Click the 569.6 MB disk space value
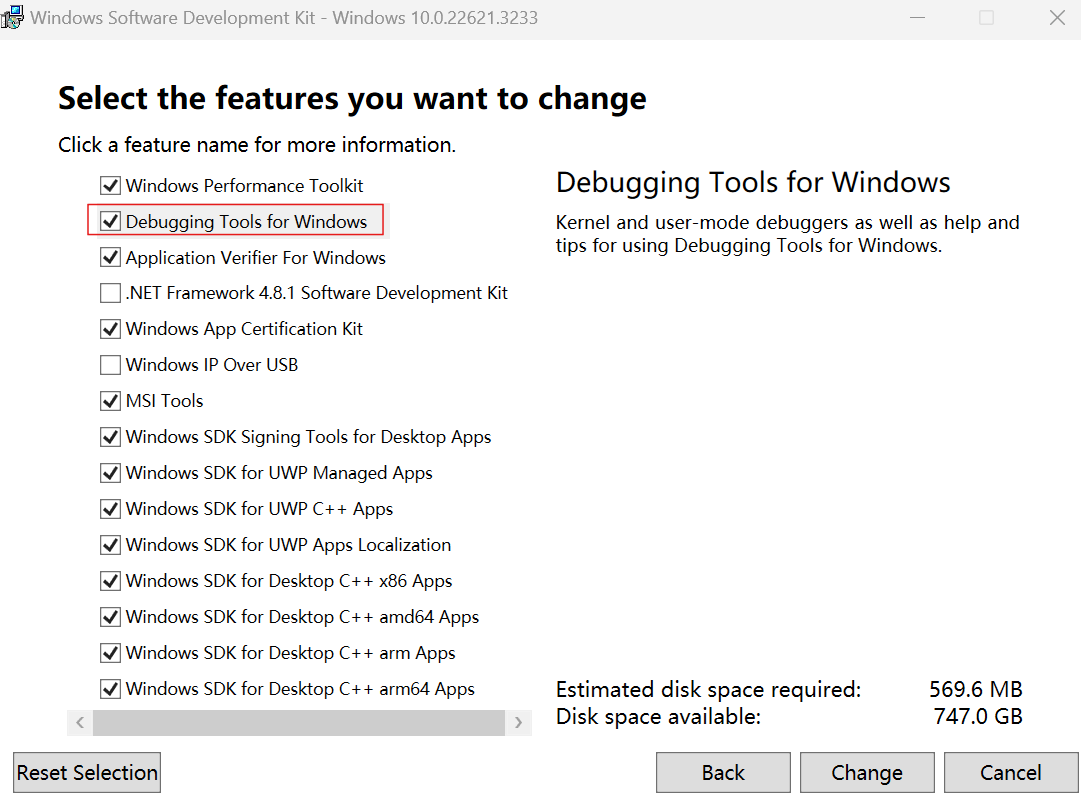Image resolution: width=1081 pixels, height=801 pixels. [976, 689]
